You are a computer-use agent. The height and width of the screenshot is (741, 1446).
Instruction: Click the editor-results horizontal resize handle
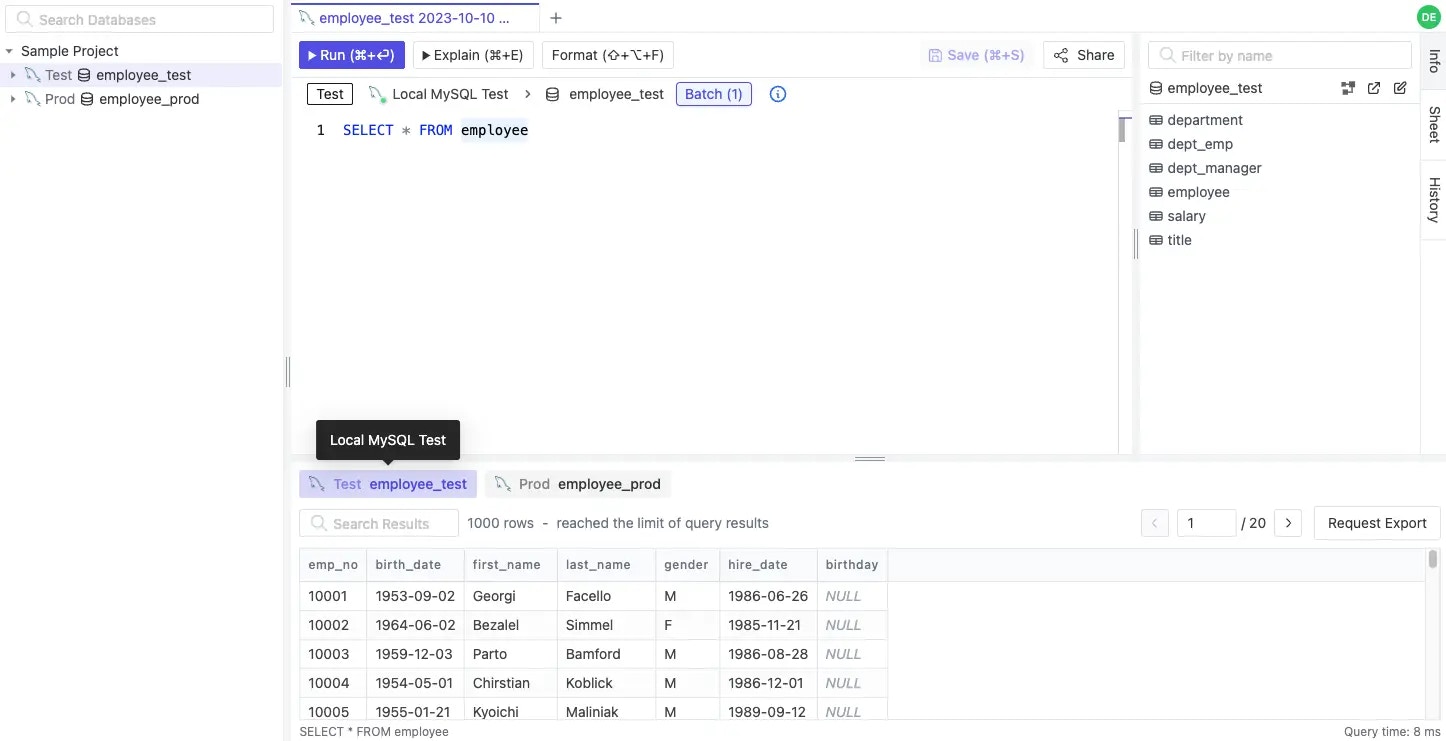870,459
